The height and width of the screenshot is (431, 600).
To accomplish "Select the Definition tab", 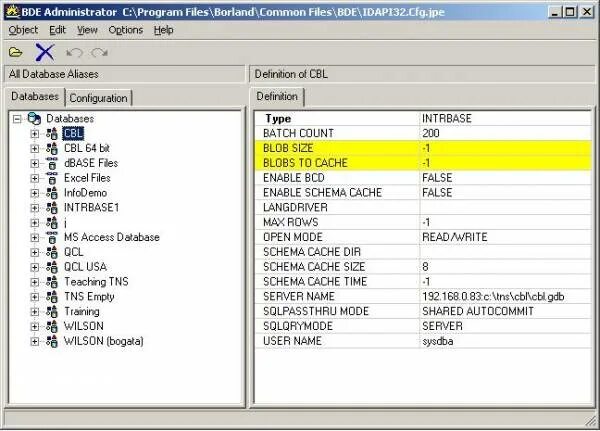I will click(277, 96).
